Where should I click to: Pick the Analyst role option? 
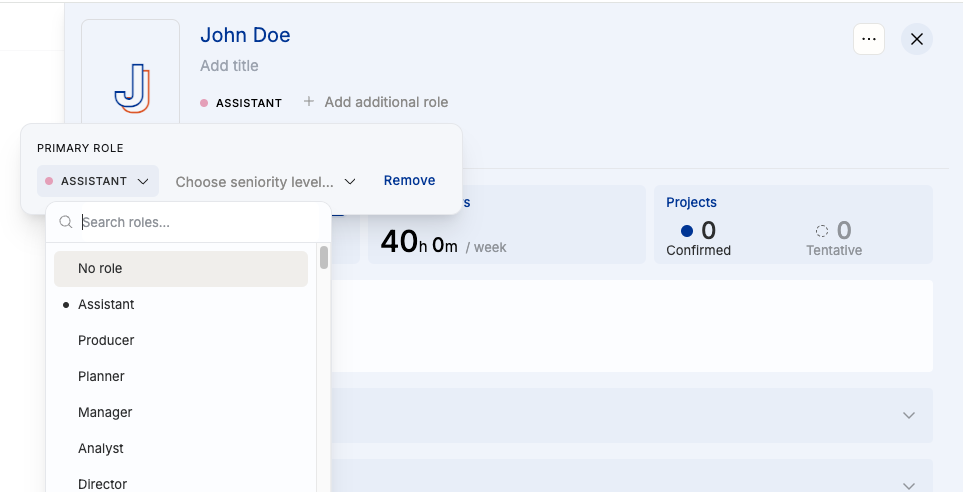101,449
